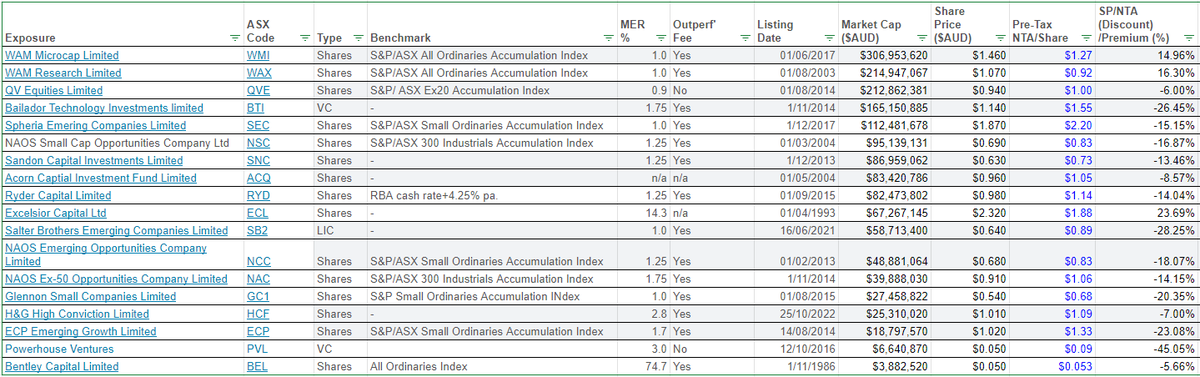Select the Powerhouse Ventures cell
The height and width of the screenshot is (377, 1200).
122,349
